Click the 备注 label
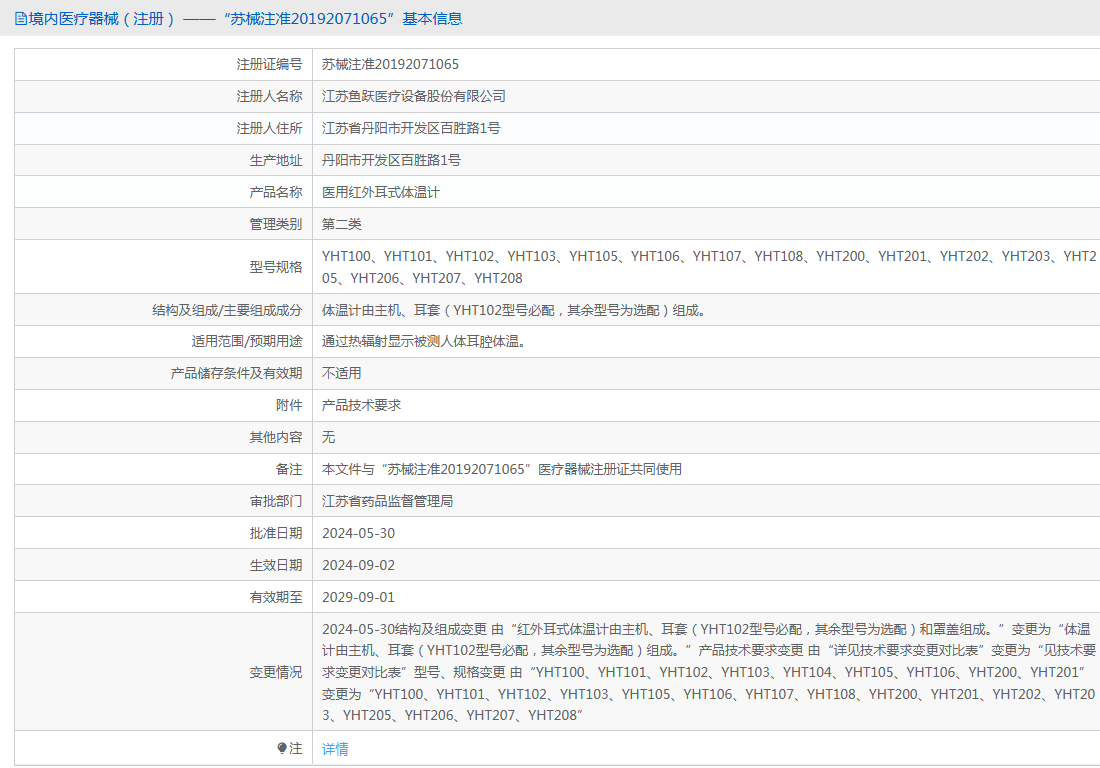This screenshot has width=1100, height=768. tap(289, 469)
